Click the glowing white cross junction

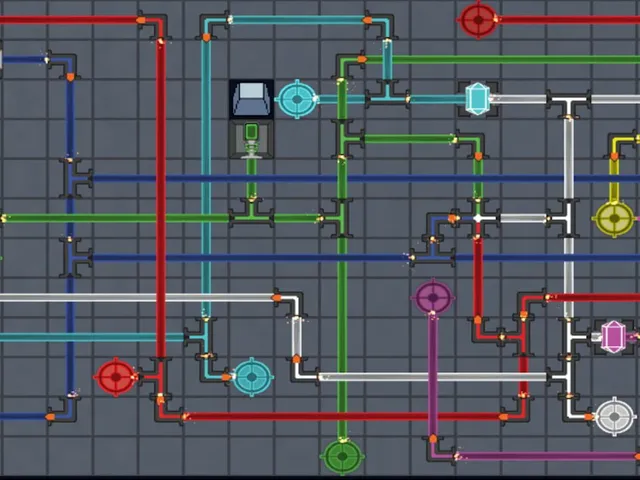478,218
